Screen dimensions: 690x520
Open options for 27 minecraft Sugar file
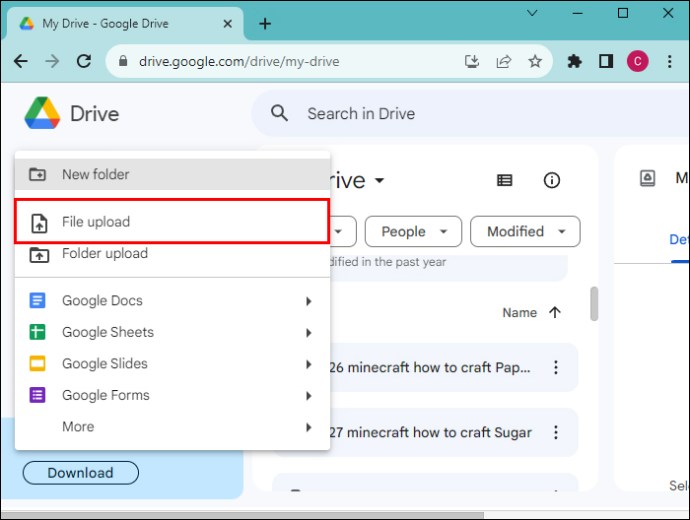point(556,432)
